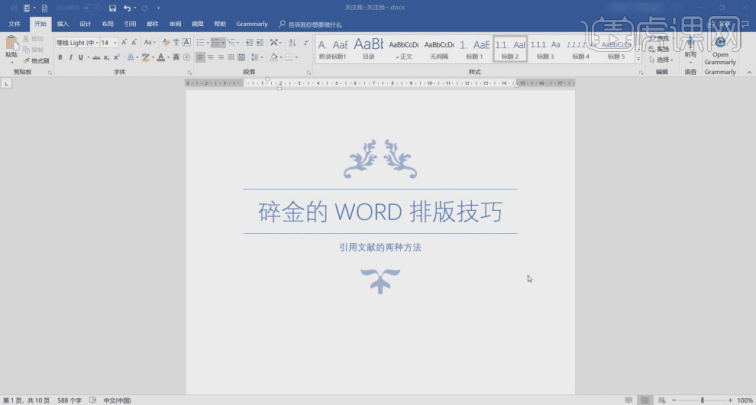Clear all formatting with eraser icon

(166, 42)
